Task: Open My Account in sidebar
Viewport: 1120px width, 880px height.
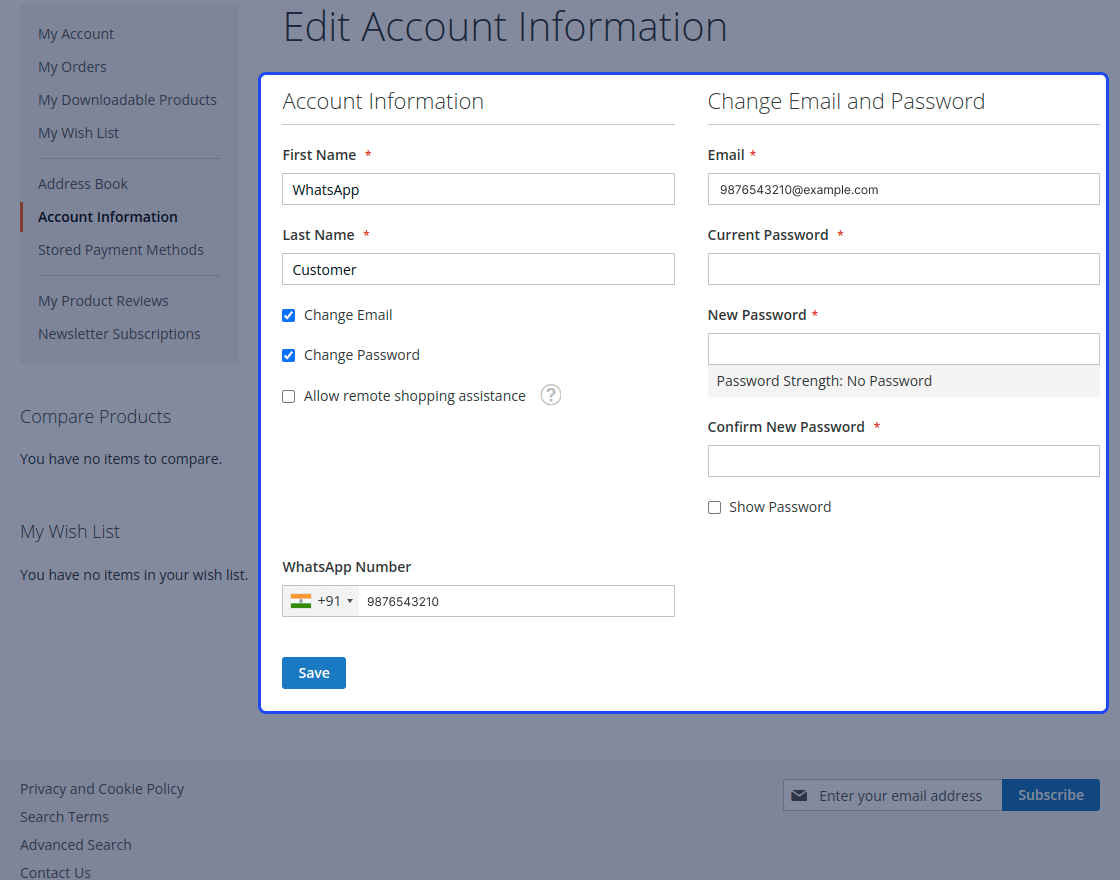Action: pyautogui.click(x=76, y=34)
